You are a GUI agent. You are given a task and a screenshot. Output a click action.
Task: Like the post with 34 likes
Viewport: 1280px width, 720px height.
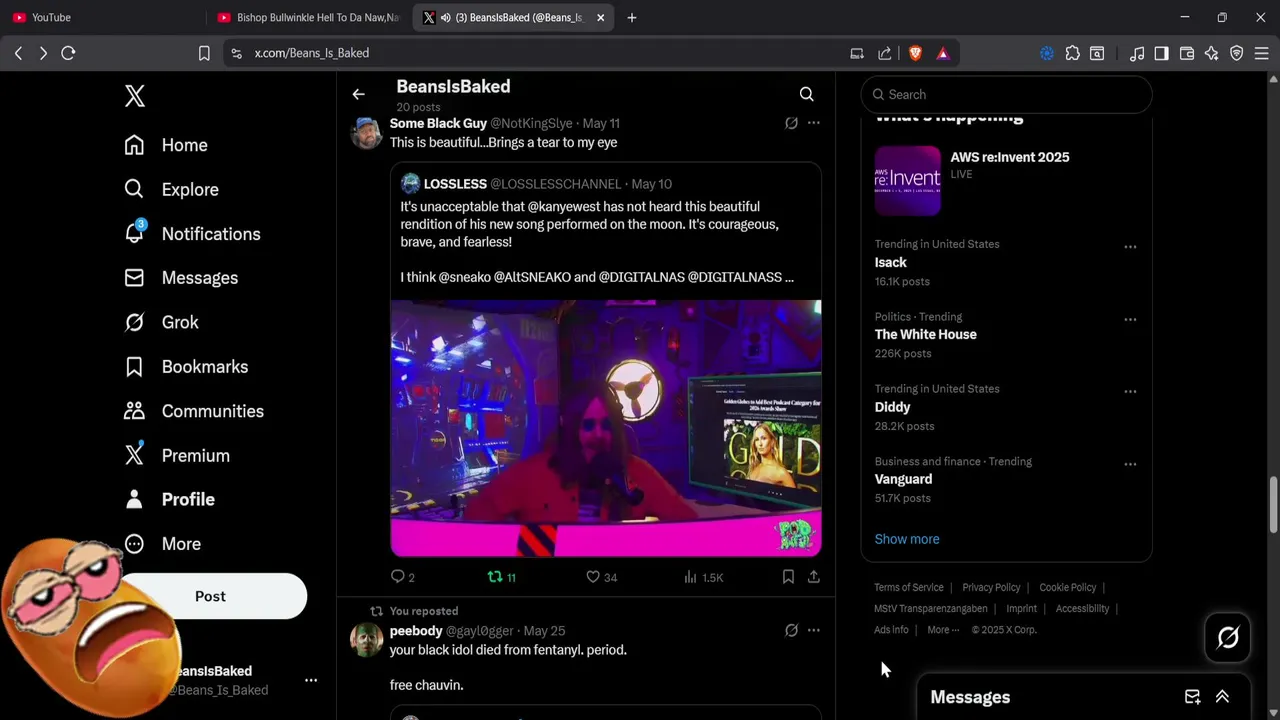601,577
